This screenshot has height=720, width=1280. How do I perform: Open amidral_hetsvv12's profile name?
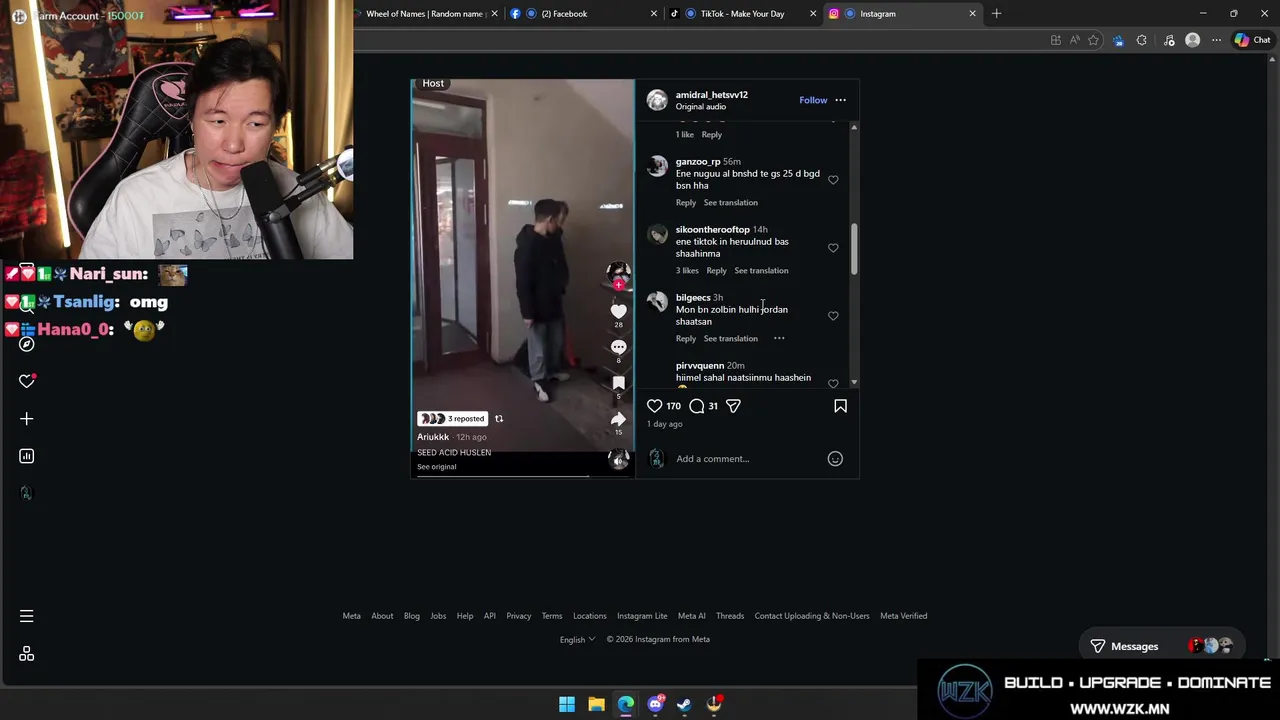pyautogui.click(x=711, y=95)
